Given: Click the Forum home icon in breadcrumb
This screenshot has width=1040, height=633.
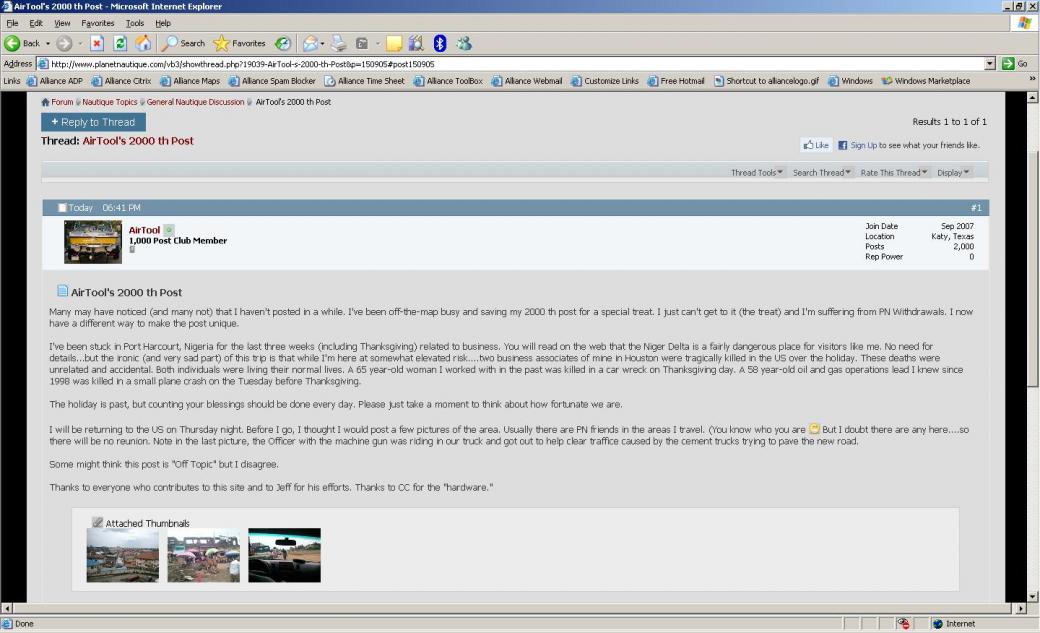Looking at the screenshot, I should (45, 102).
